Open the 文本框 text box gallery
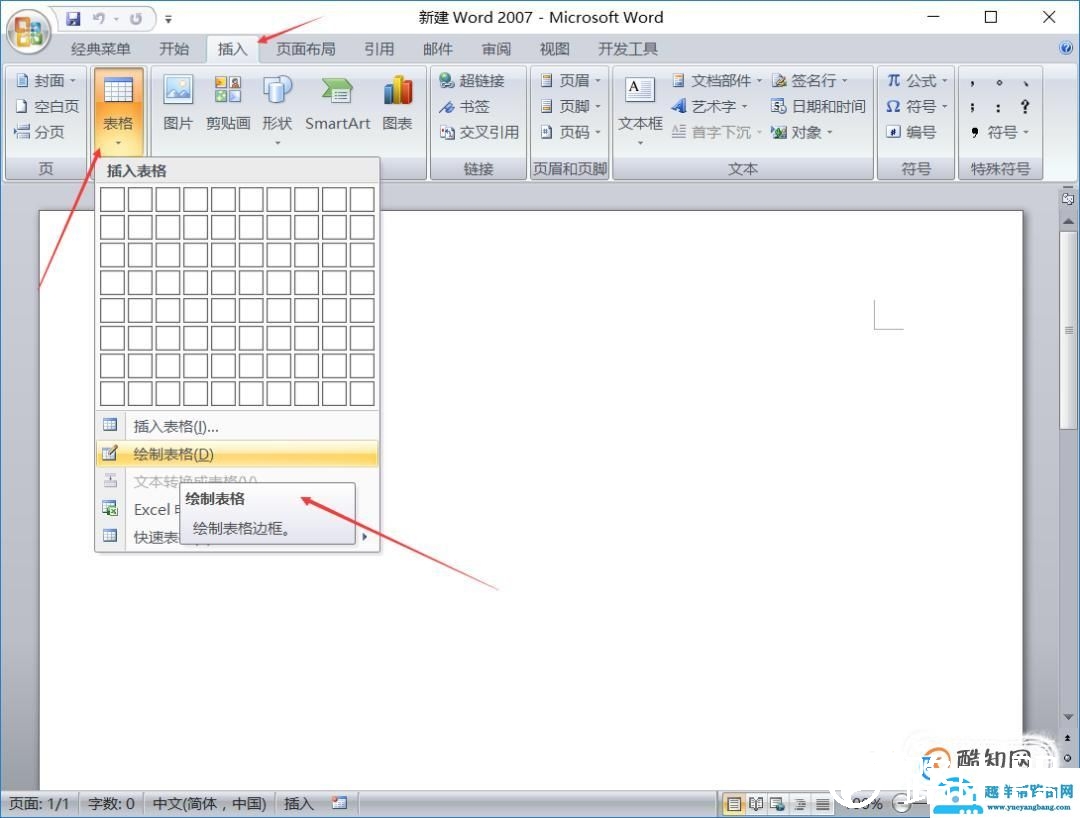This screenshot has width=1080, height=818. [x=641, y=110]
